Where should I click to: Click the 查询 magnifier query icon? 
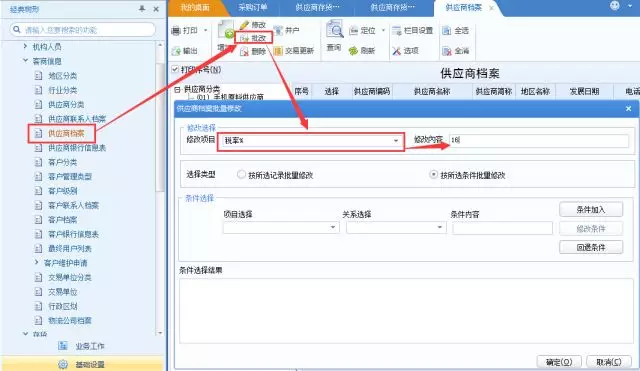(x=334, y=29)
